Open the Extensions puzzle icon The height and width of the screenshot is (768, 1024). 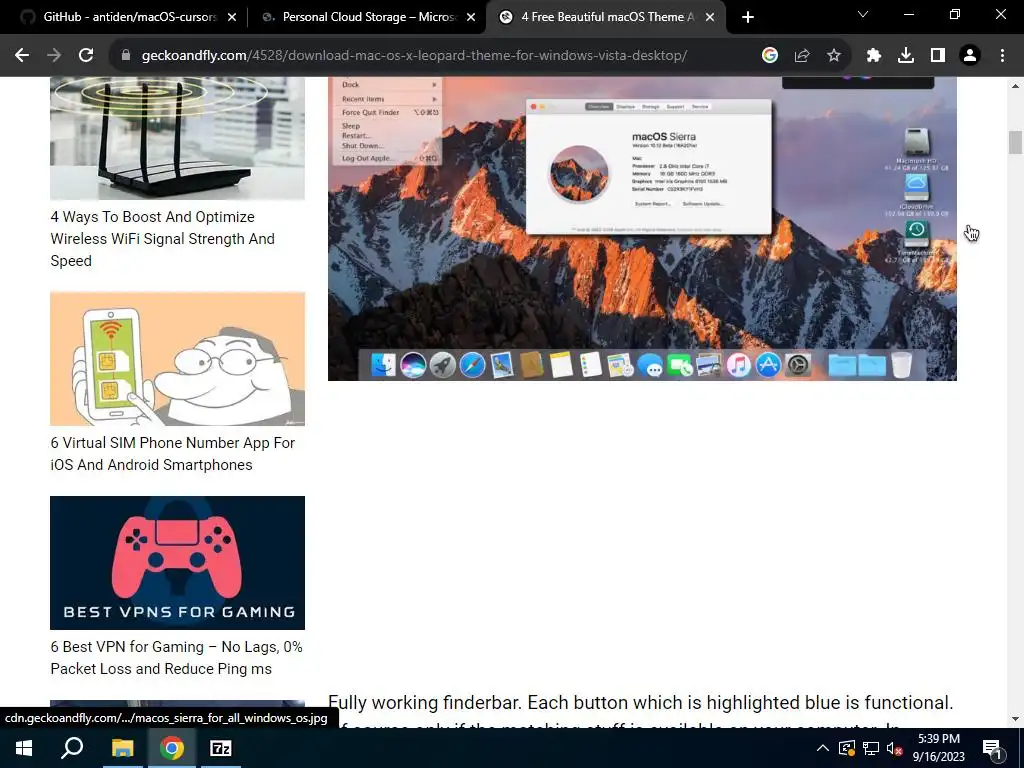[874, 56]
